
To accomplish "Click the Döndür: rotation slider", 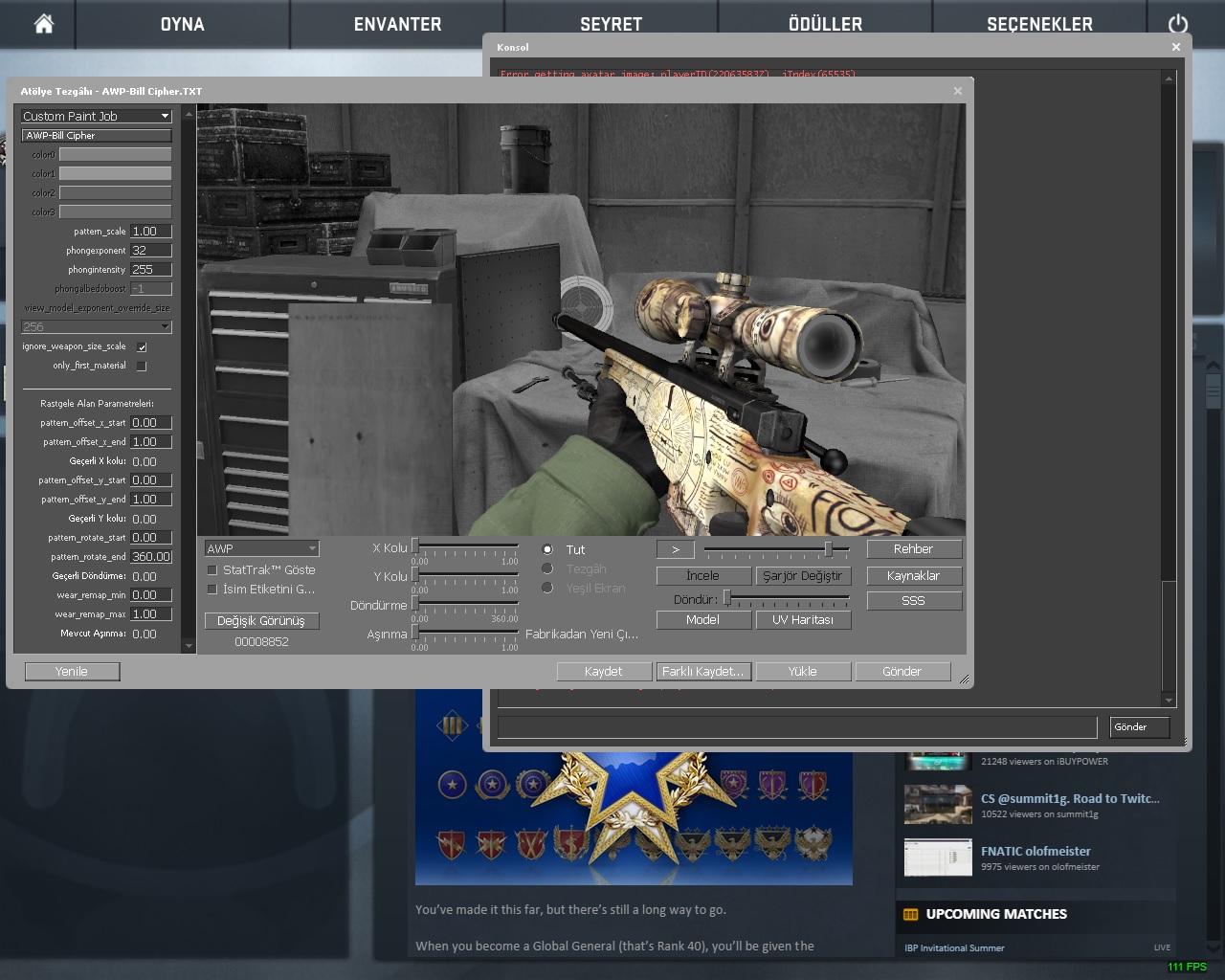I will coord(787,599).
